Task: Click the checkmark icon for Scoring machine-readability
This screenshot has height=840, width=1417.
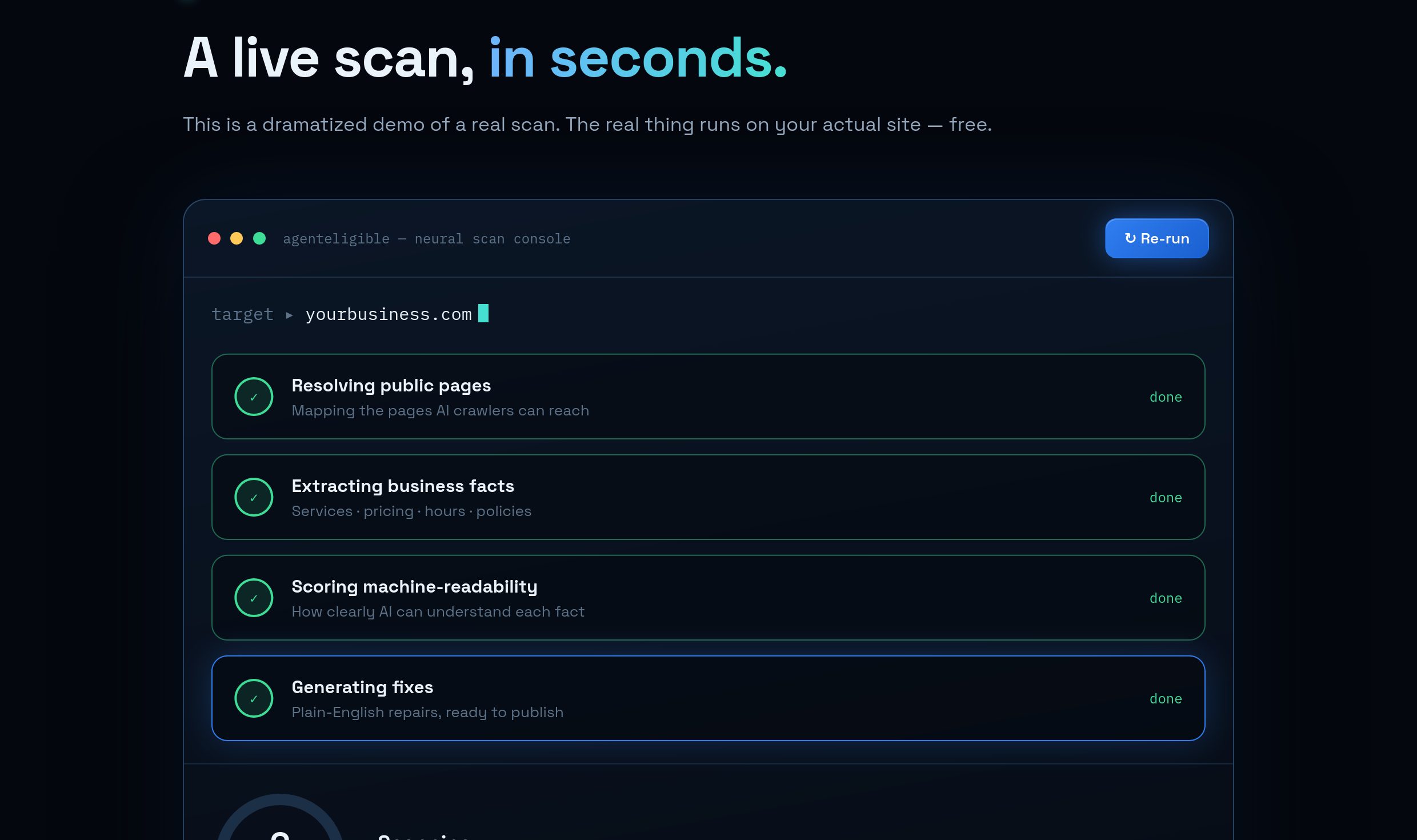Action: coord(254,598)
